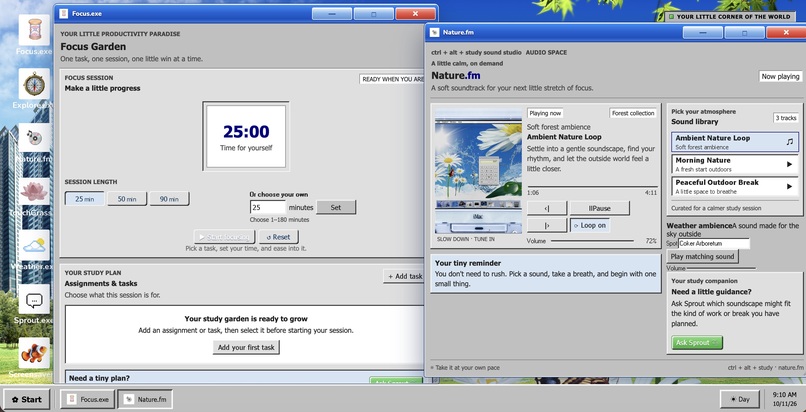806x412 pixels.
Task: Minimize the Nature.fm window
Action: coord(703,32)
